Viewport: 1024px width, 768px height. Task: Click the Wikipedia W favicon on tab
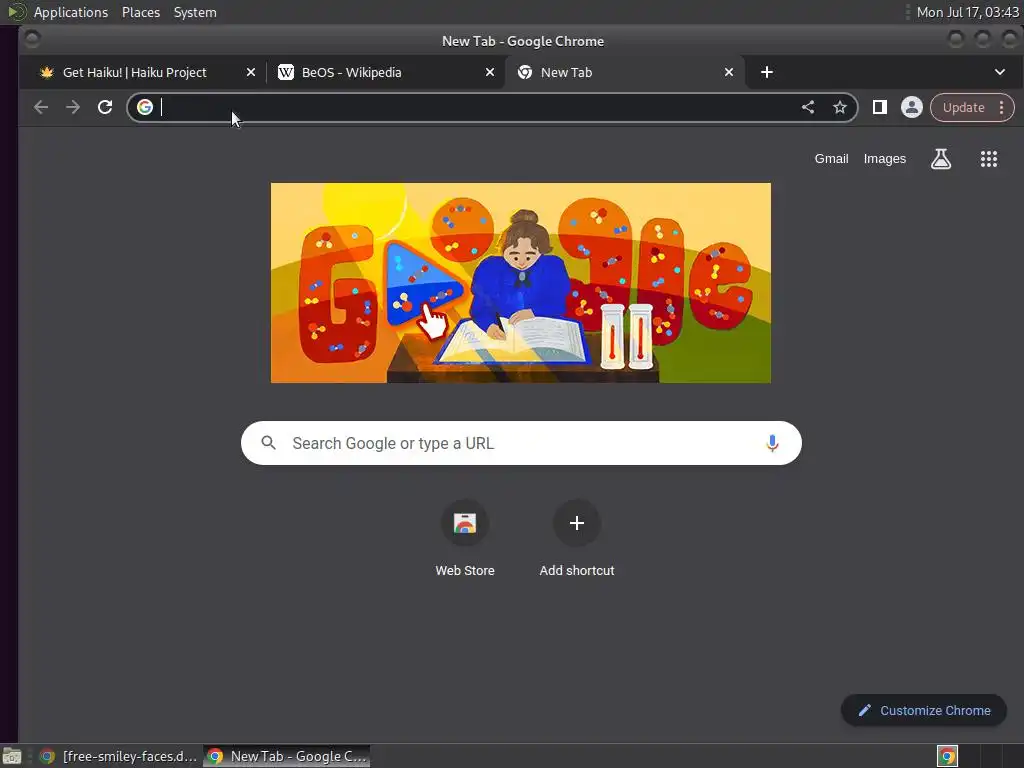point(286,72)
